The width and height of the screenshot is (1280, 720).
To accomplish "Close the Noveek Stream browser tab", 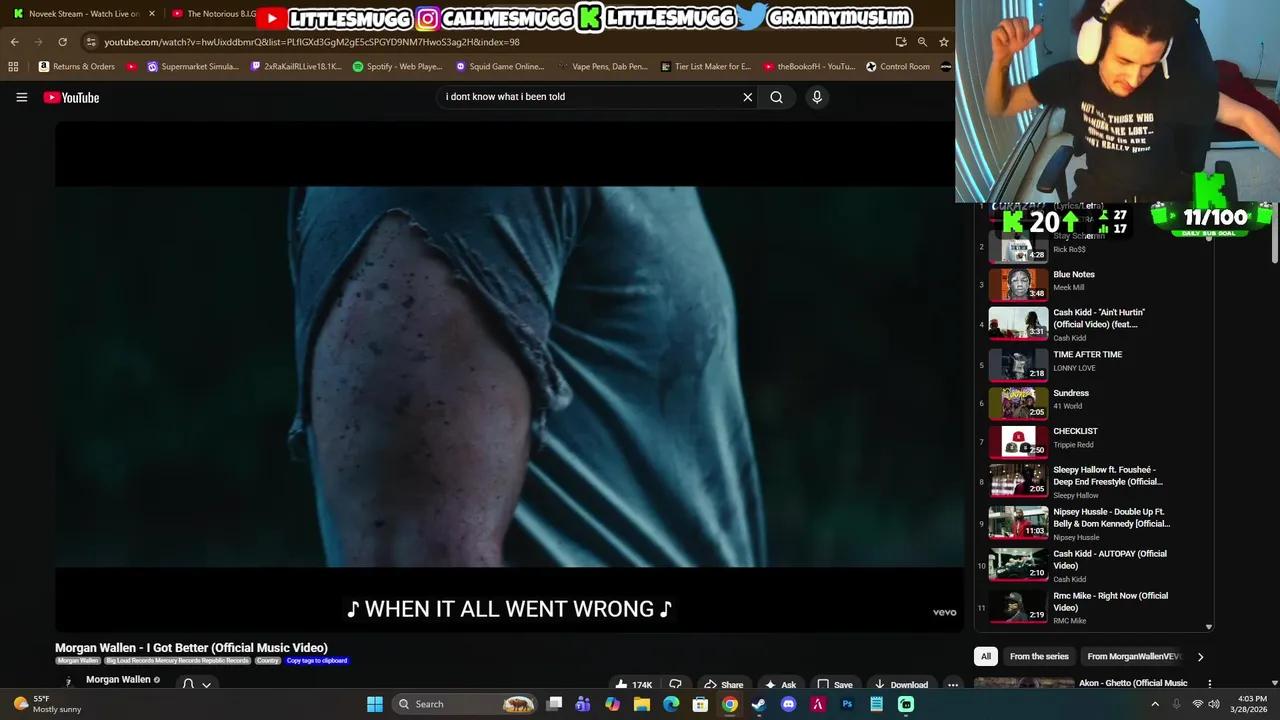I will tap(152, 14).
